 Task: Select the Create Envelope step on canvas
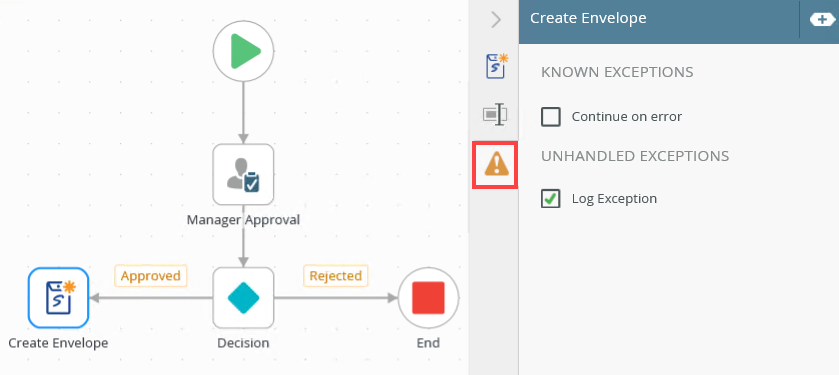pos(58,297)
